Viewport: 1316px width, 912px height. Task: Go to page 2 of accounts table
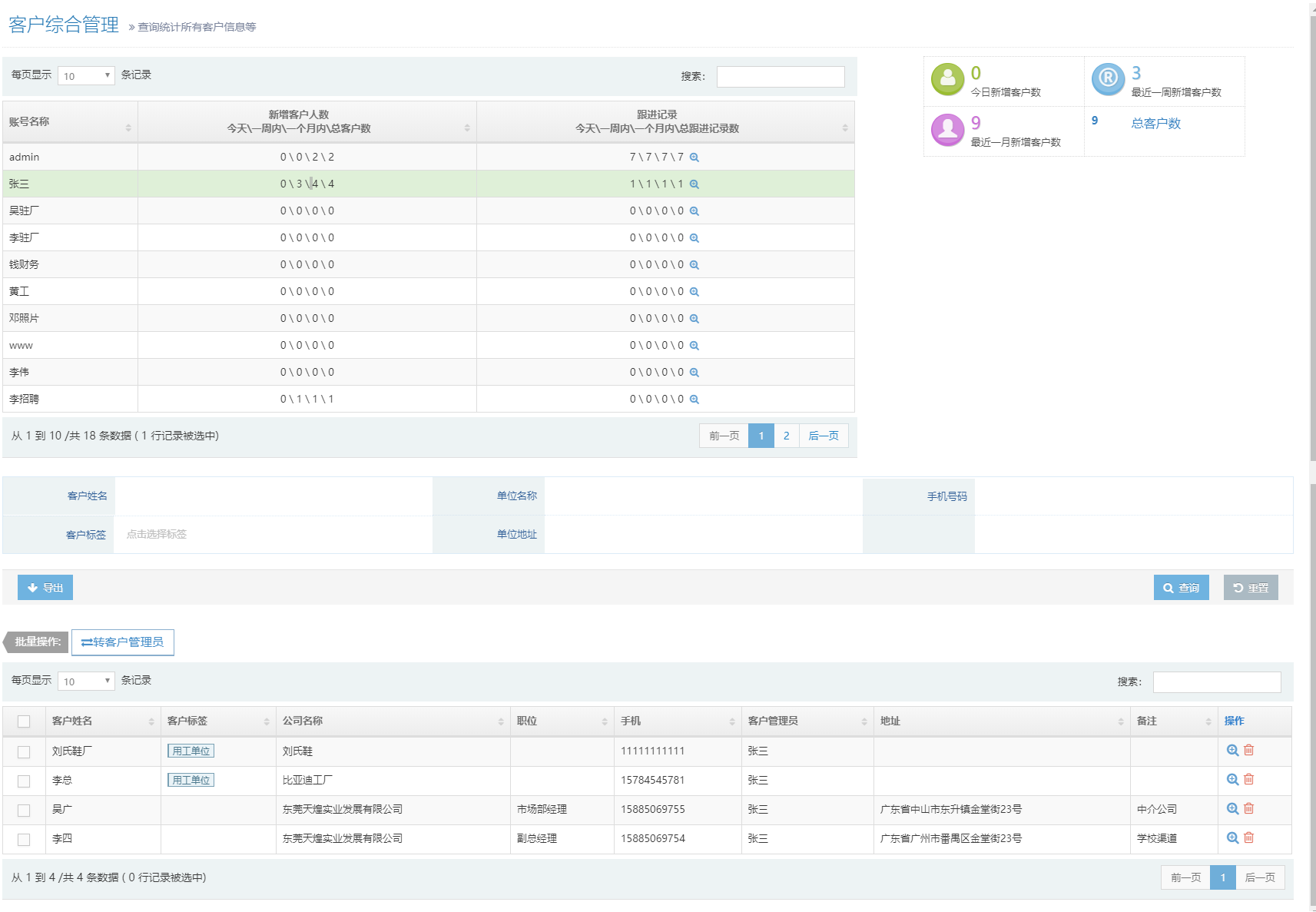[786, 436]
